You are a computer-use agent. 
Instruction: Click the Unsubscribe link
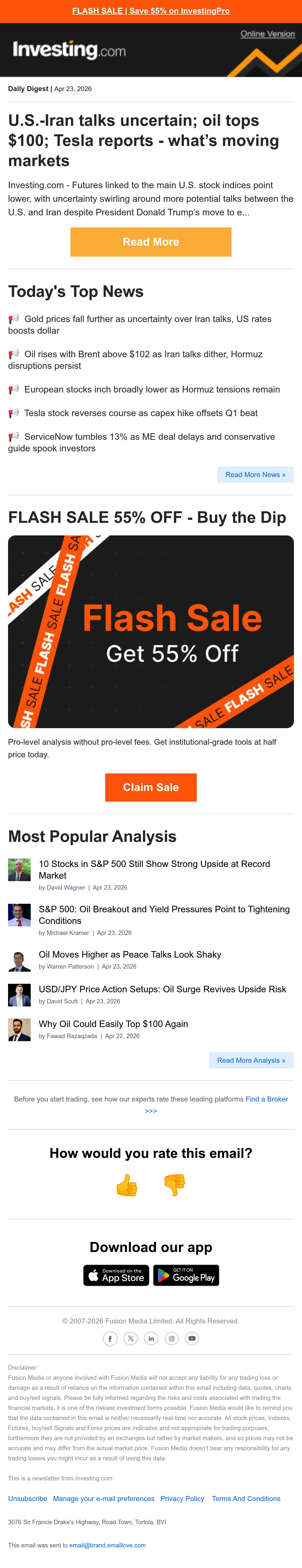coord(27,1499)
